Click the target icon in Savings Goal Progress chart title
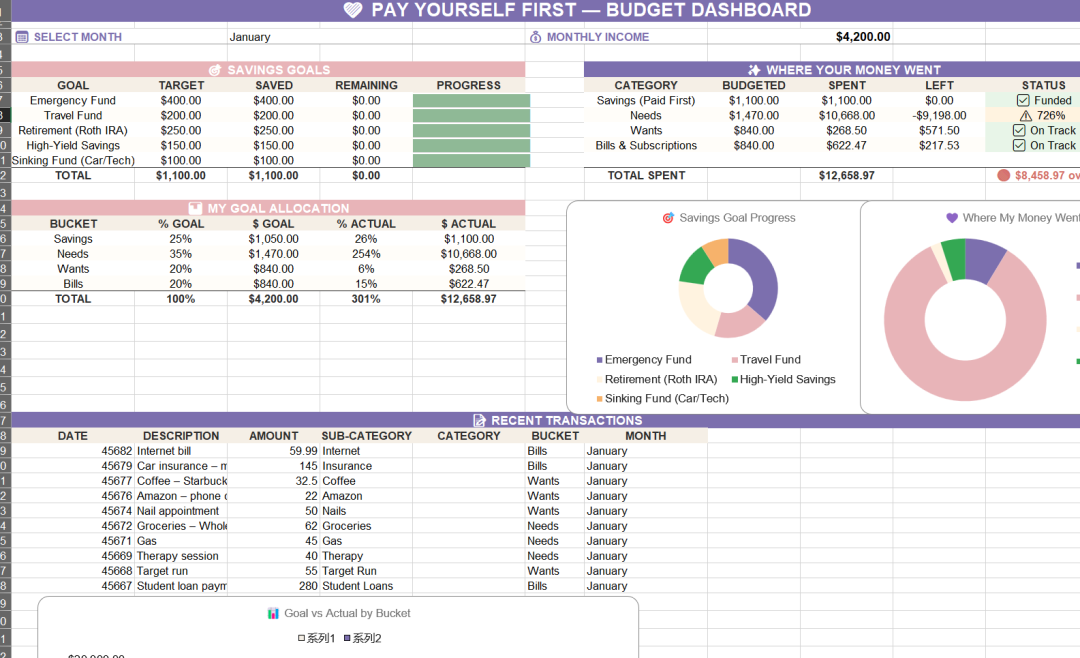 (x=668, y=218)
